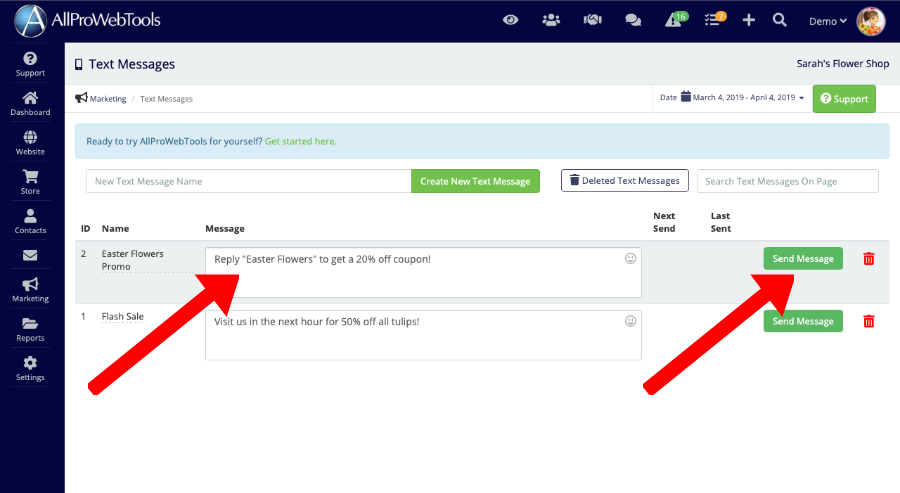Click Sarah's Flower Shop title text
The height and width of the screenshot is (493, 900).
(x=843, y=64)
